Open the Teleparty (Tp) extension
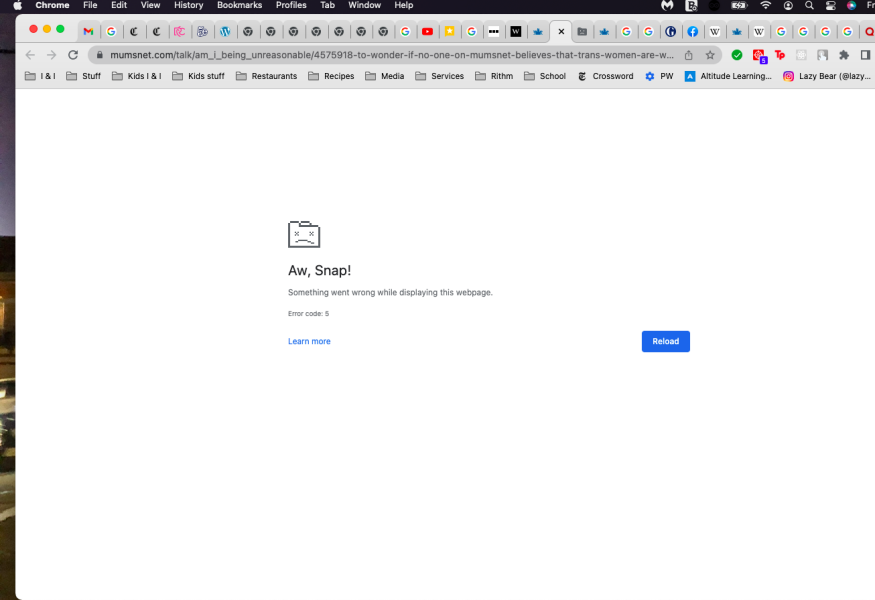The height and width of the screenshot is (600, 875). [780, 55]
